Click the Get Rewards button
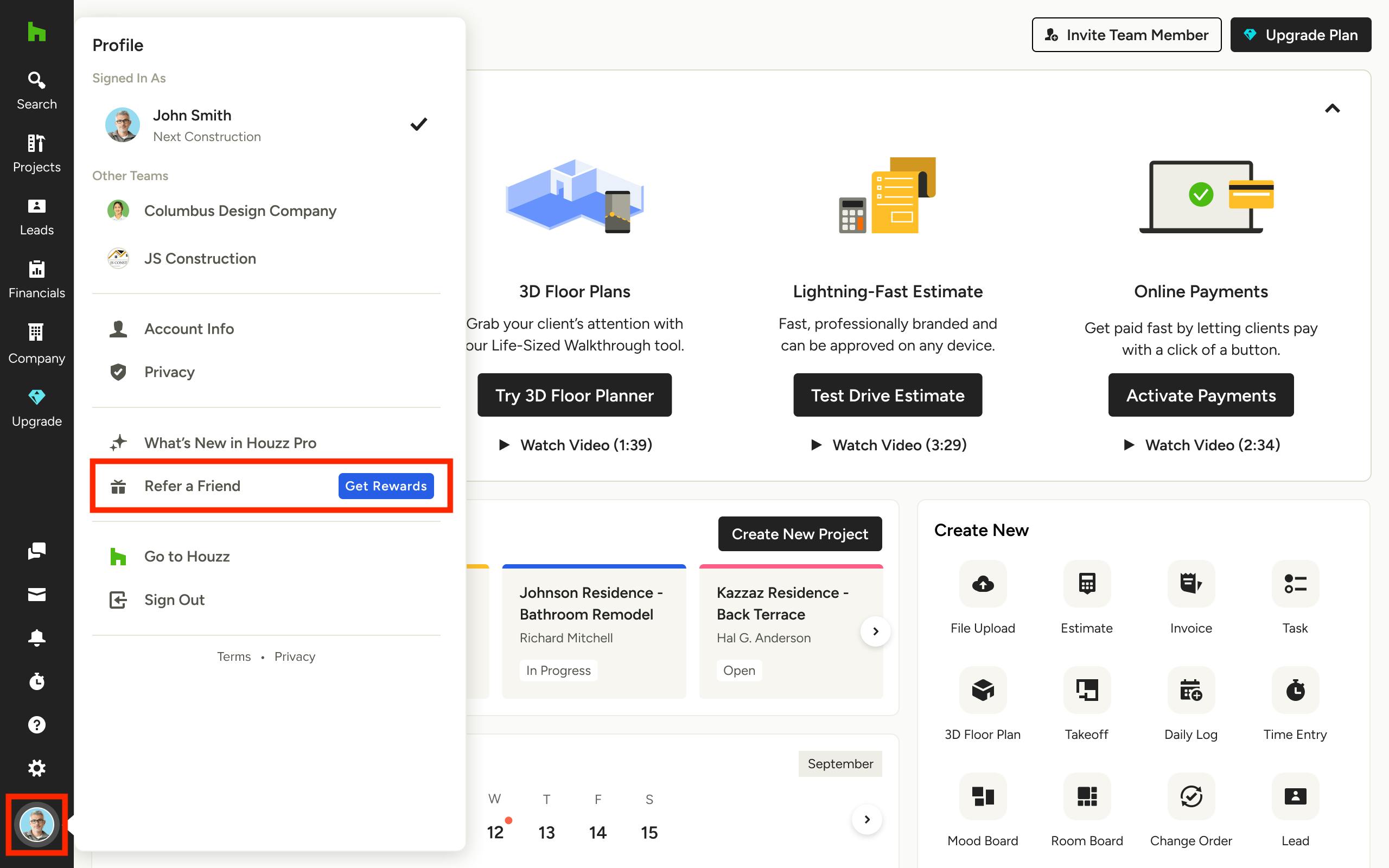 386,486
